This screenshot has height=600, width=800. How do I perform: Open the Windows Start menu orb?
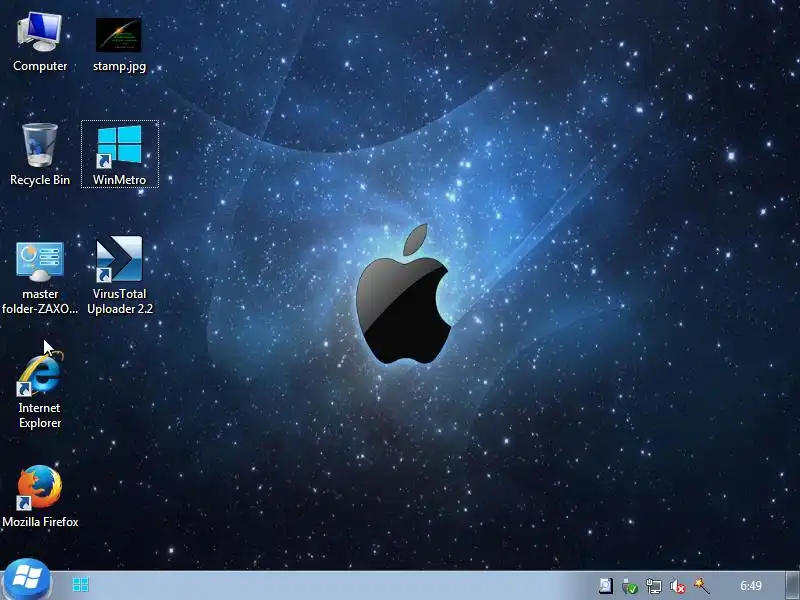pos(27,581)
